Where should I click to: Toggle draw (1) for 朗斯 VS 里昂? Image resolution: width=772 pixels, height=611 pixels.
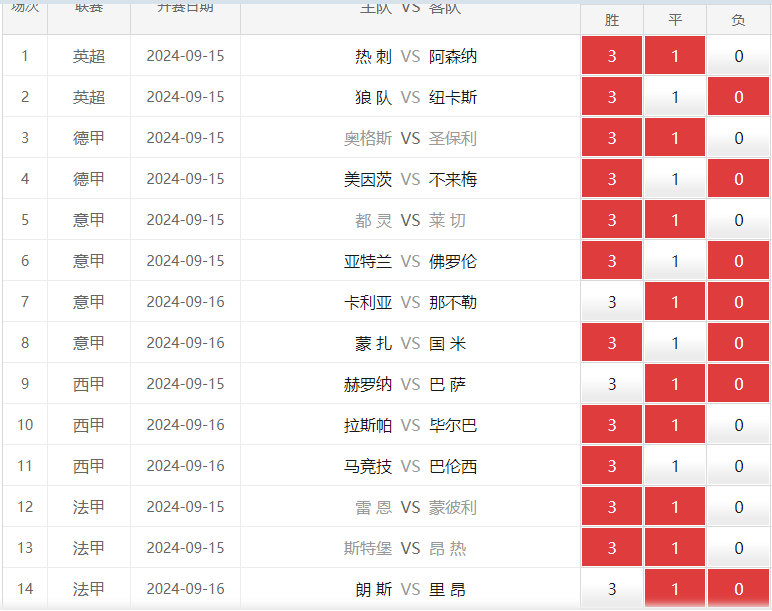point(675,588)
